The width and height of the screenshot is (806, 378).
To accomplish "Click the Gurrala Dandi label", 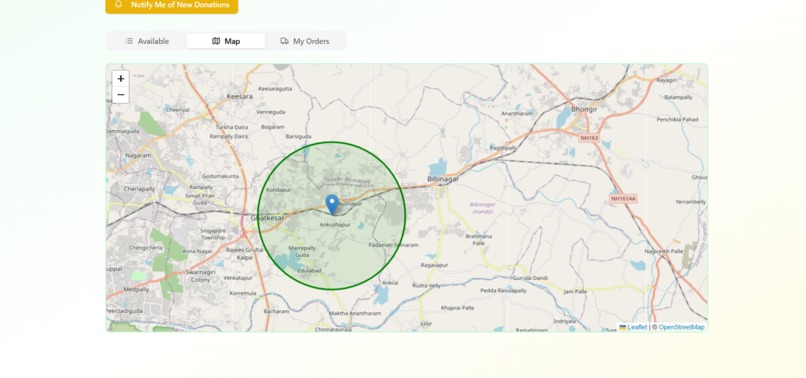I will (530, 278).
